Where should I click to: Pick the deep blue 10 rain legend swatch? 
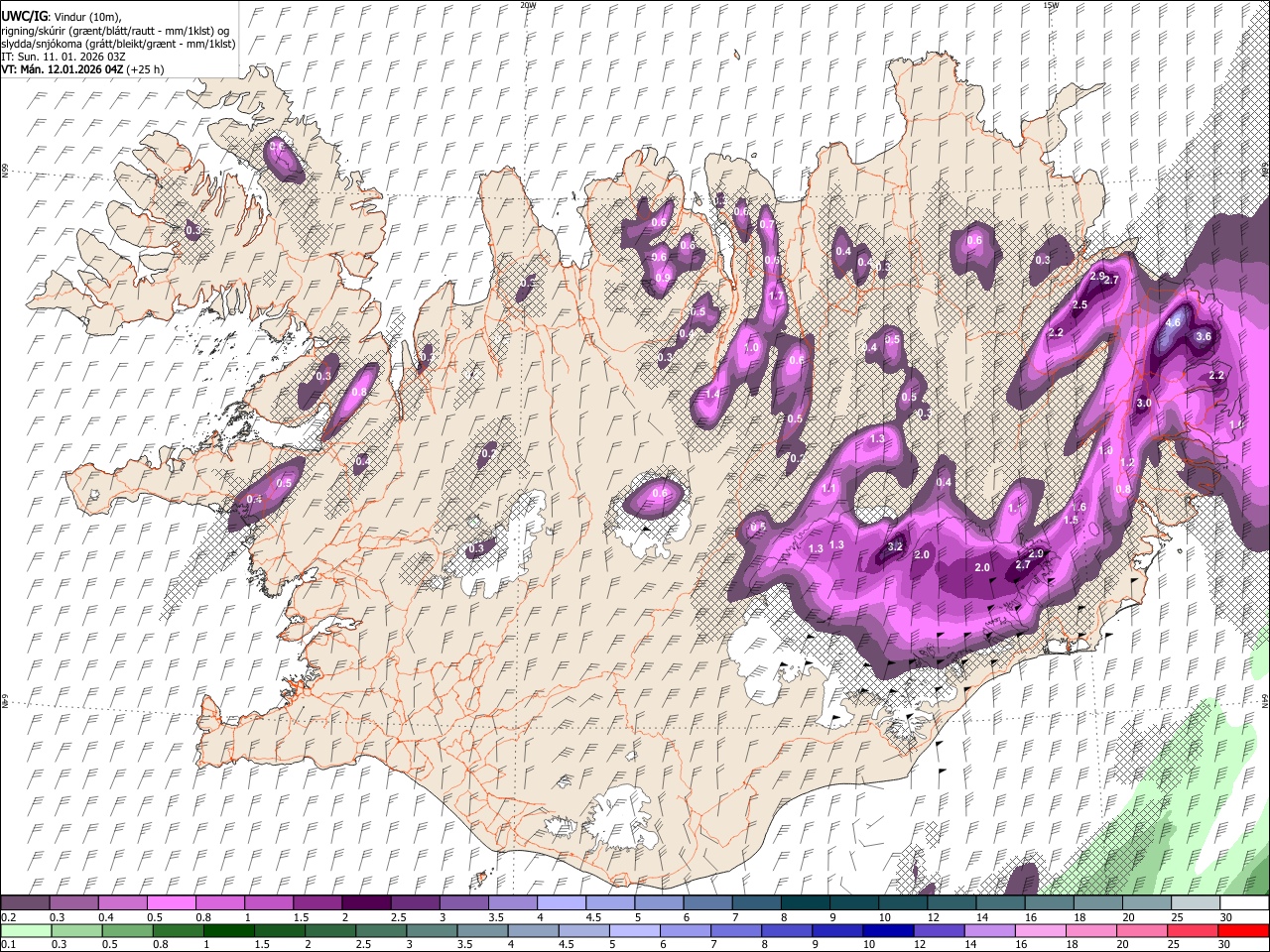(x=888, y=930)
